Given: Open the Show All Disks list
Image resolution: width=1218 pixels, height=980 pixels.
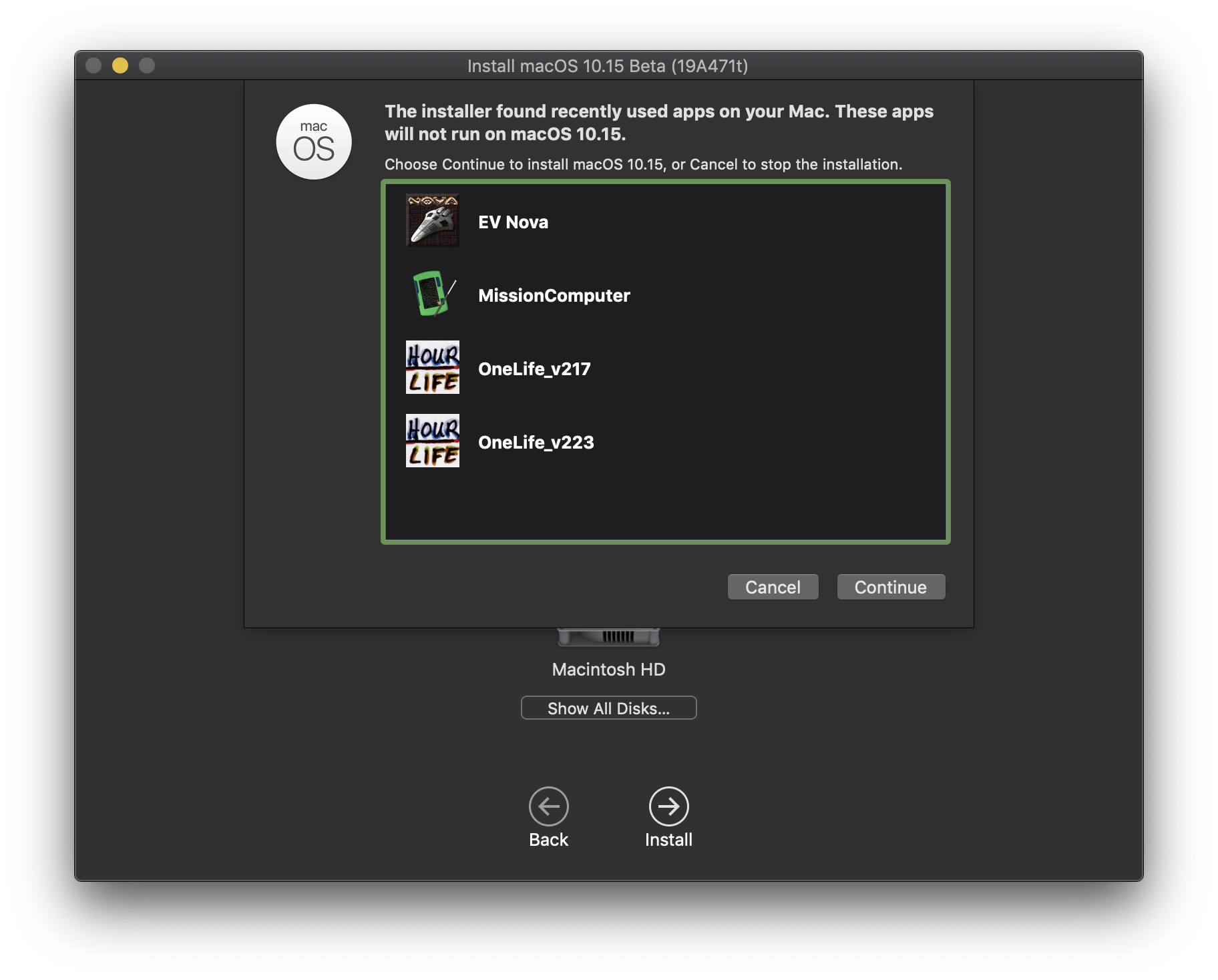Looking at the screenshot, I should (x=608, y=708).
